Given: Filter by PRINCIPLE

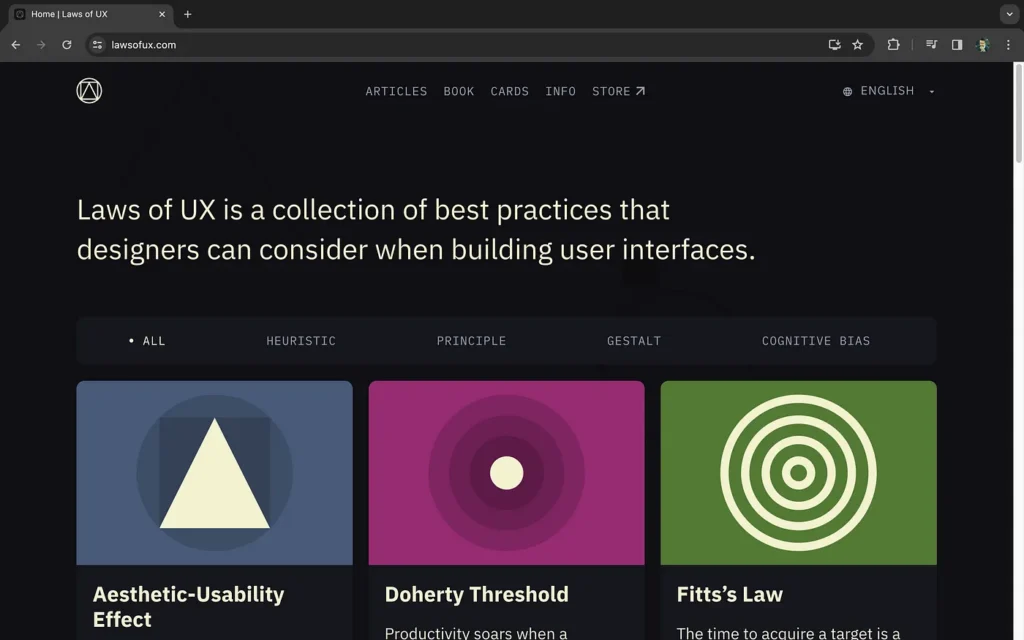Looking at the screenshot, I should coord(472,341).
